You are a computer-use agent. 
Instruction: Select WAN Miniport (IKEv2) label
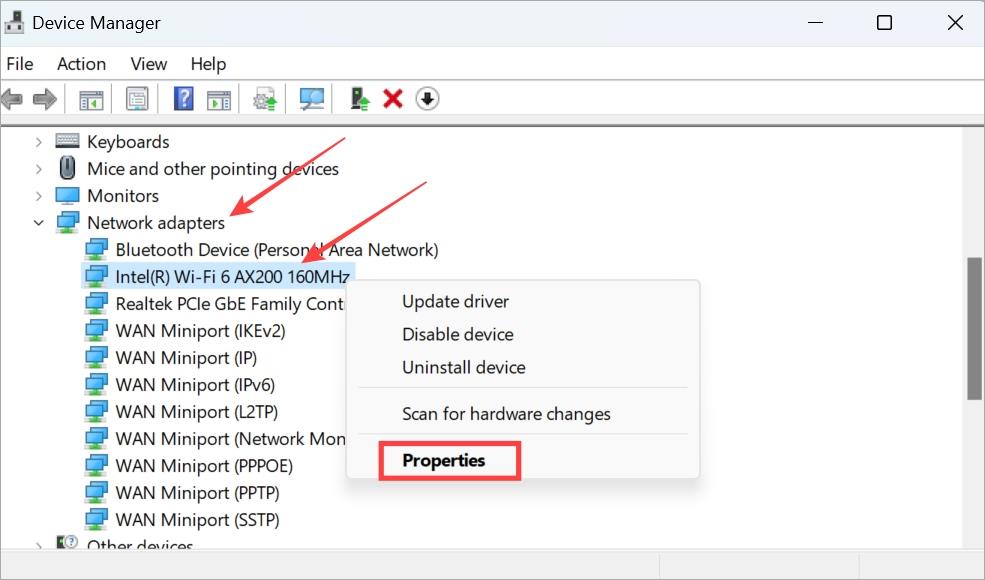pyautogui.click(x=200, y=331)
